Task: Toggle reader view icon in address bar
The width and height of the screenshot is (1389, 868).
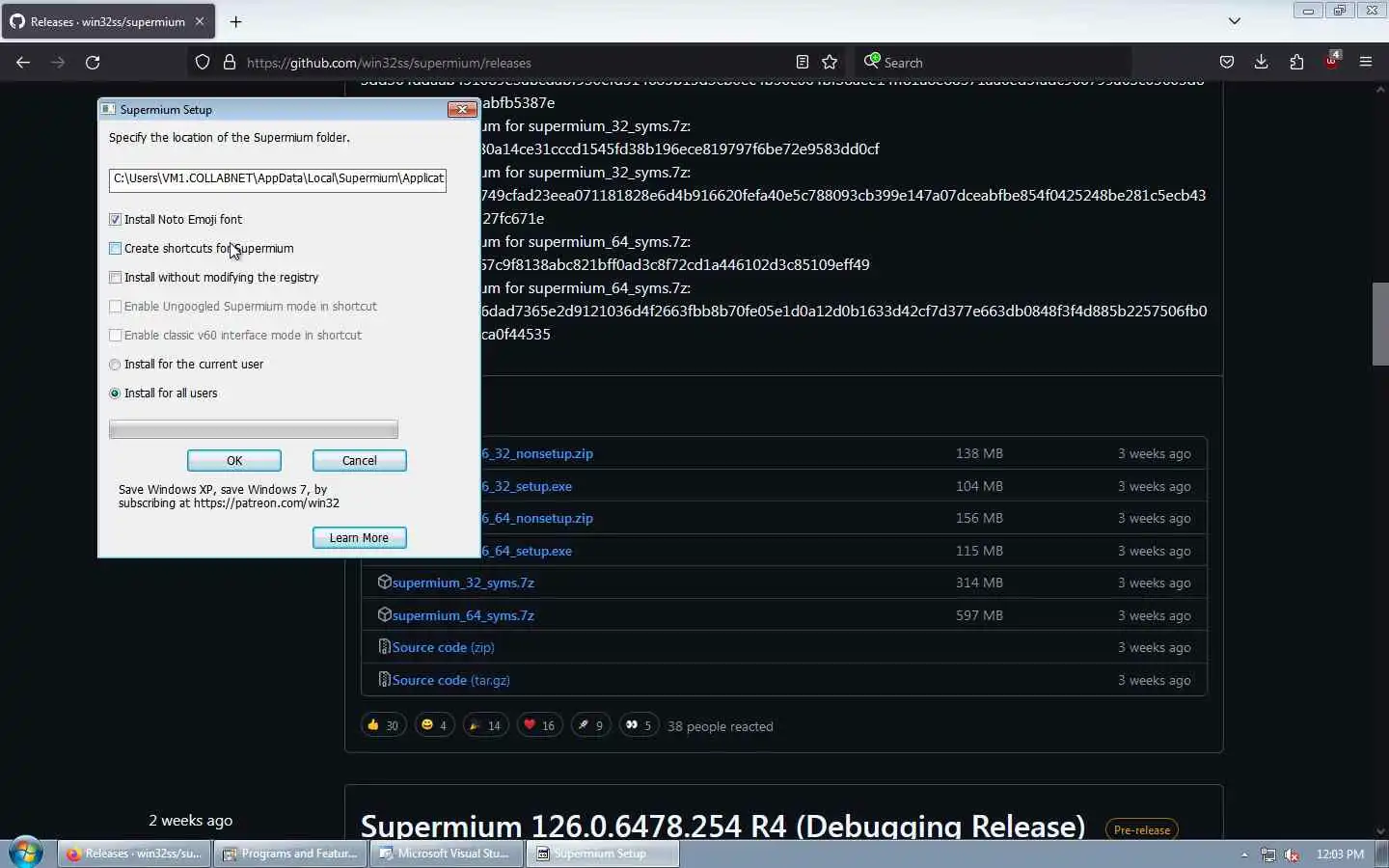Action: click(802, 63)
